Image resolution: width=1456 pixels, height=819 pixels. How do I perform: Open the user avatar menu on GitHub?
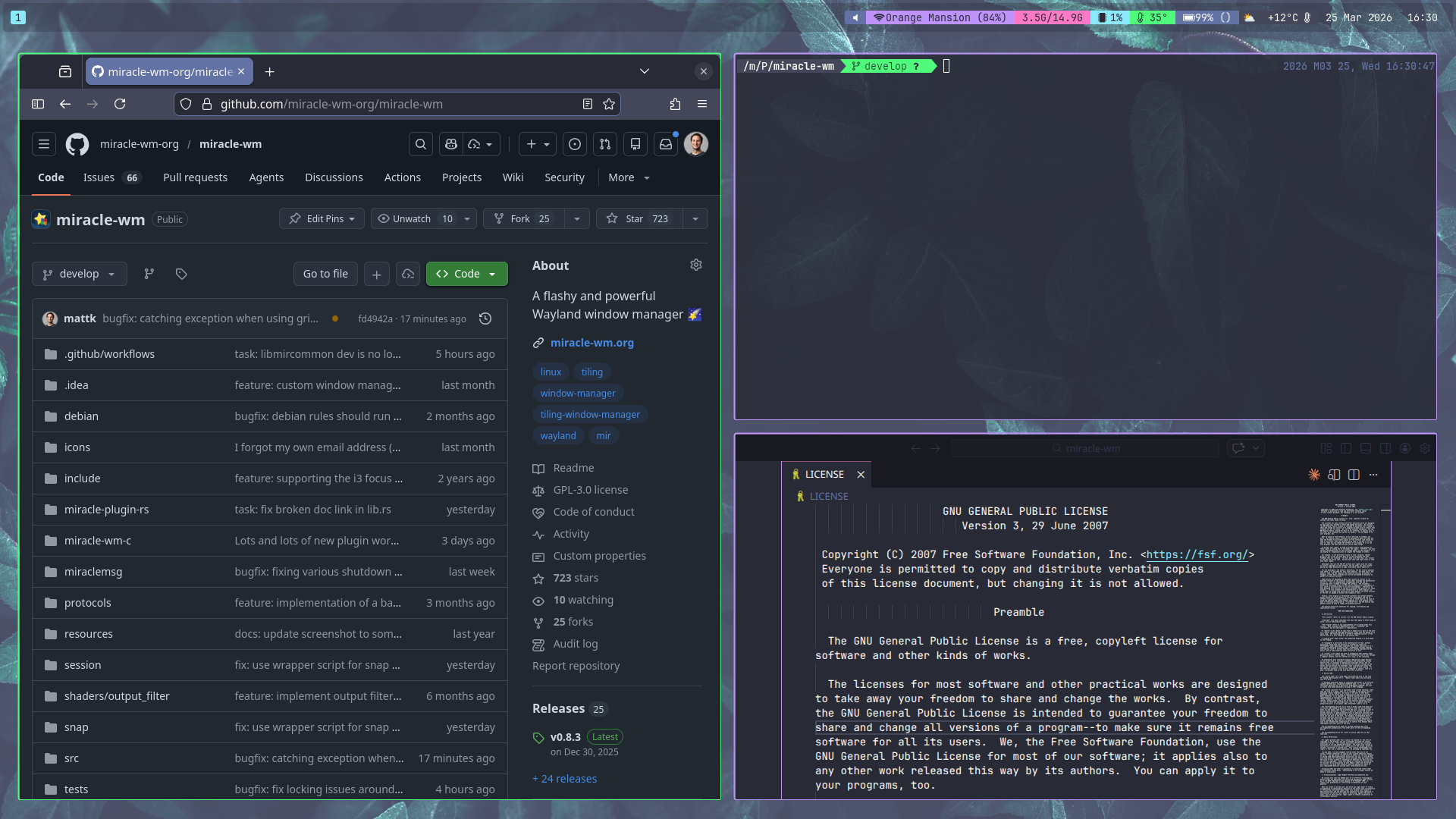coord(696,144)
